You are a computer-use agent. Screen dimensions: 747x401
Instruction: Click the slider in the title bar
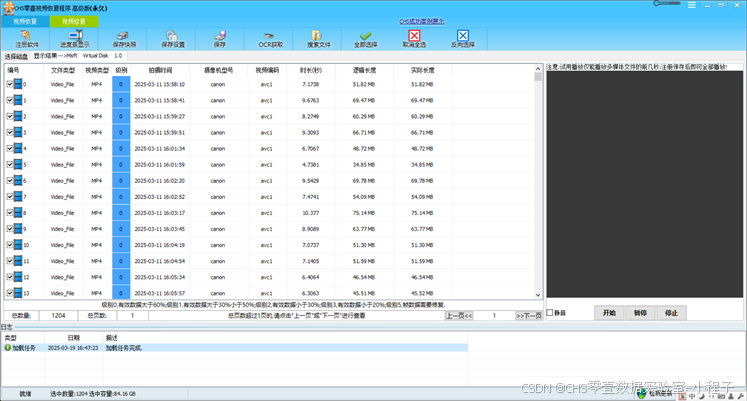click(x=666, y=3)
